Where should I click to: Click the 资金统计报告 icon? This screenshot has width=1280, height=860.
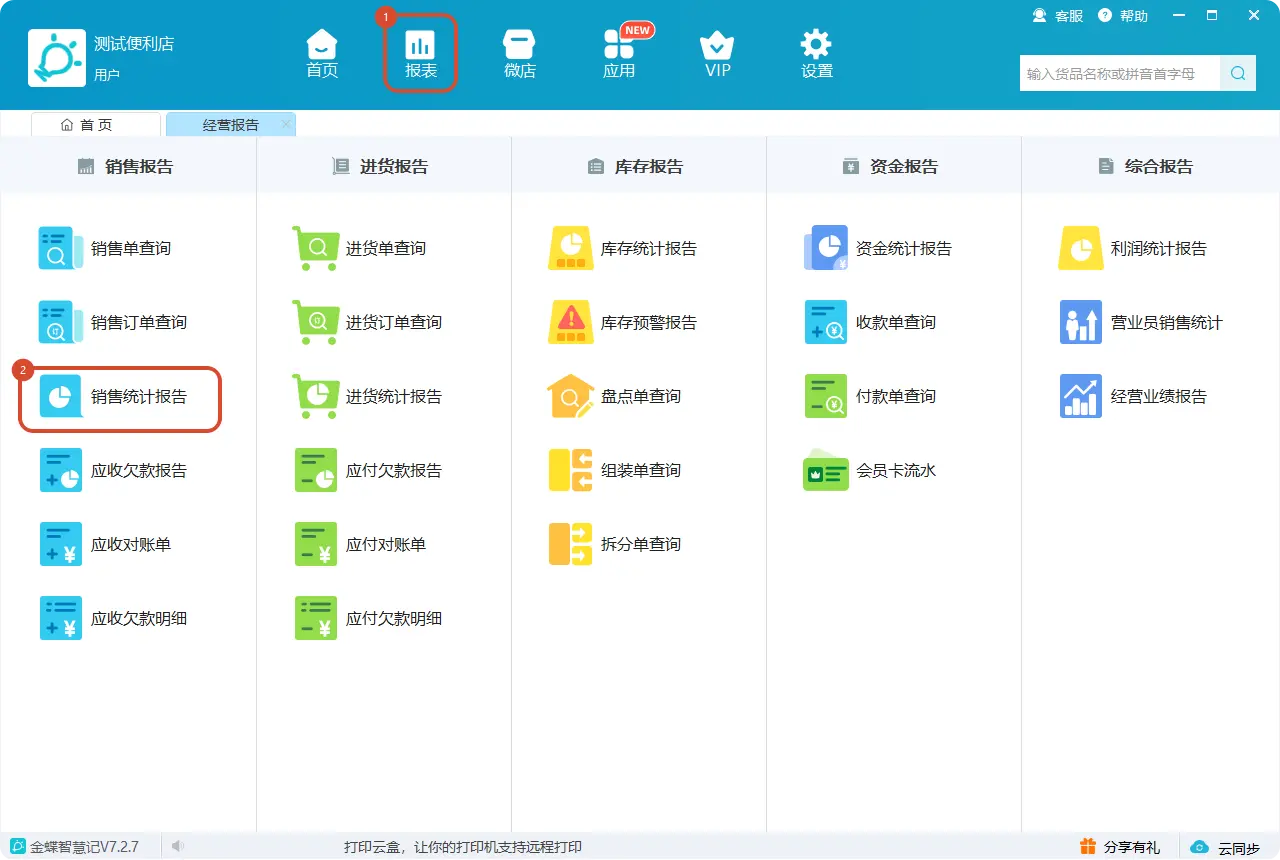click(825, 248)
